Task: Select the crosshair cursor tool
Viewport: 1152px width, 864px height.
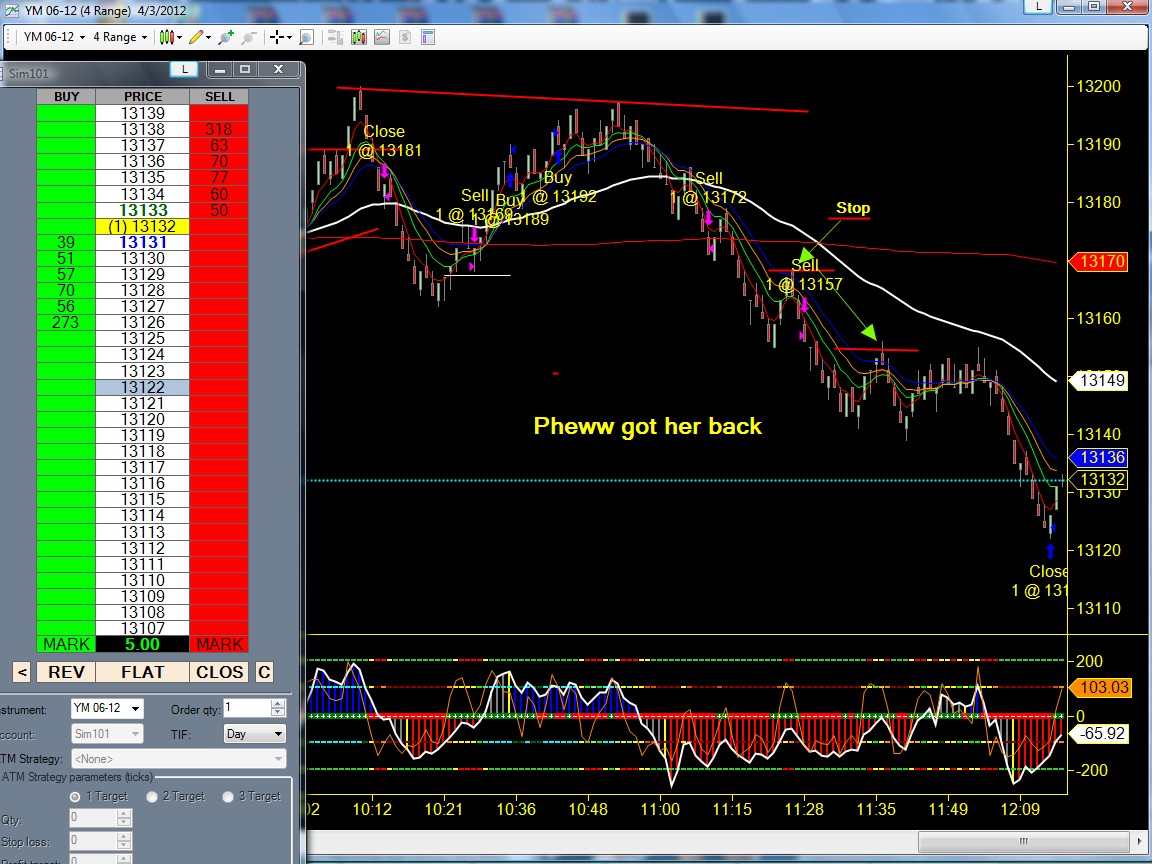Action: (x=276, y=37)
